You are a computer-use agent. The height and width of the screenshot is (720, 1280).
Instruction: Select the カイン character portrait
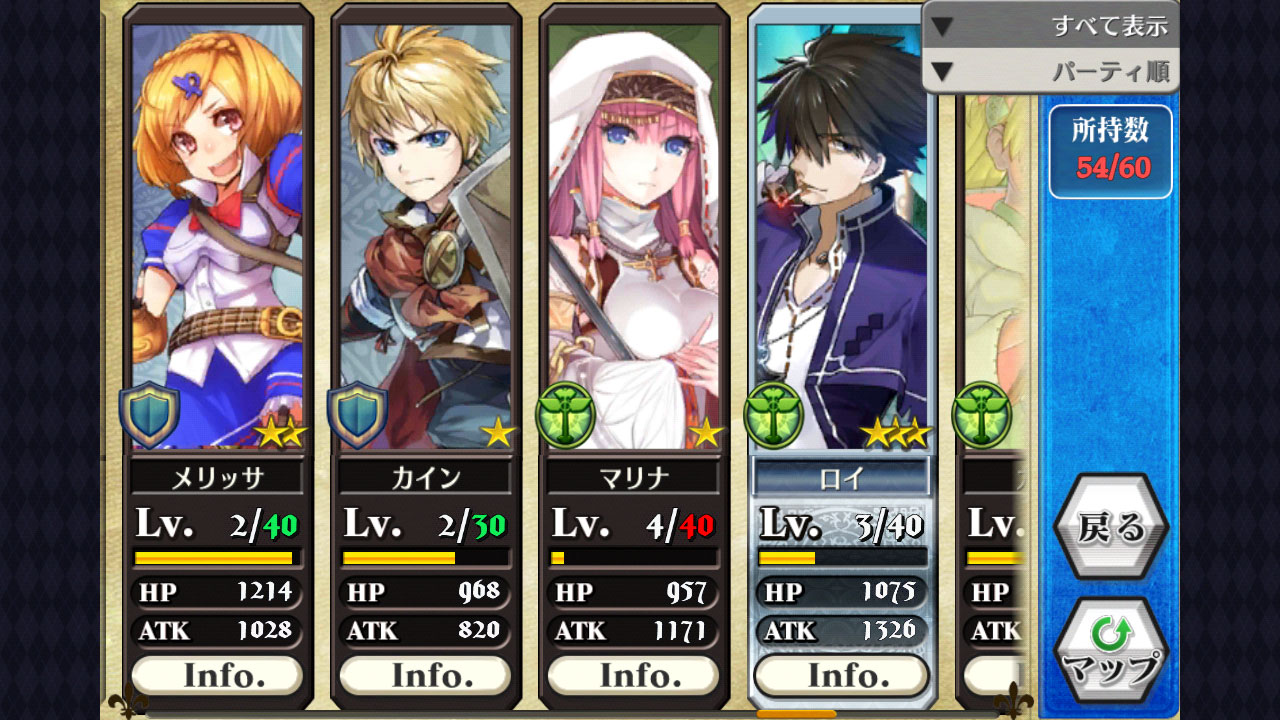pos(425,236)
